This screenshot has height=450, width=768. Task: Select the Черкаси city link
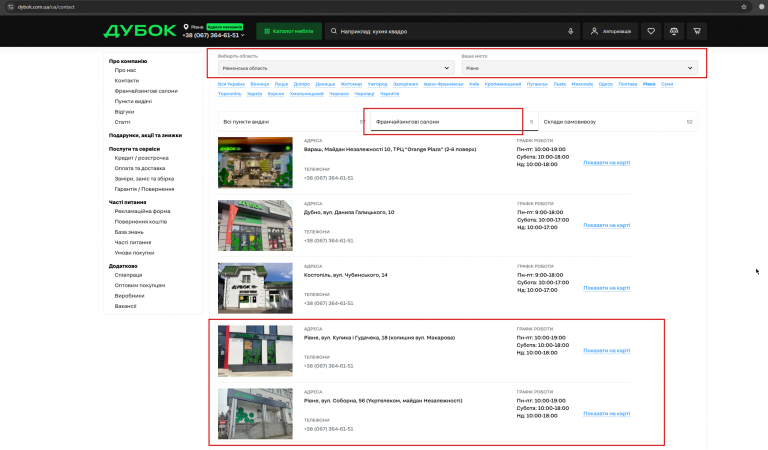[338, 94]
